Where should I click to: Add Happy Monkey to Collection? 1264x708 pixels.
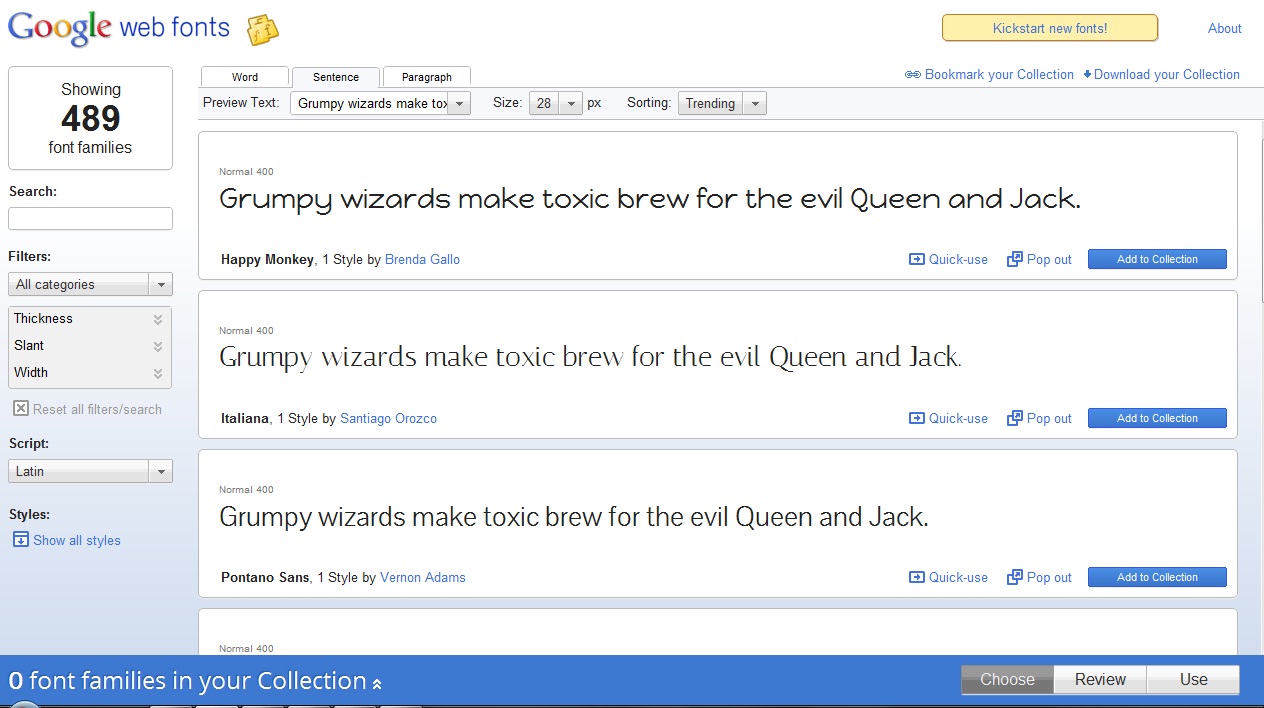click(x=1157, y=259)
